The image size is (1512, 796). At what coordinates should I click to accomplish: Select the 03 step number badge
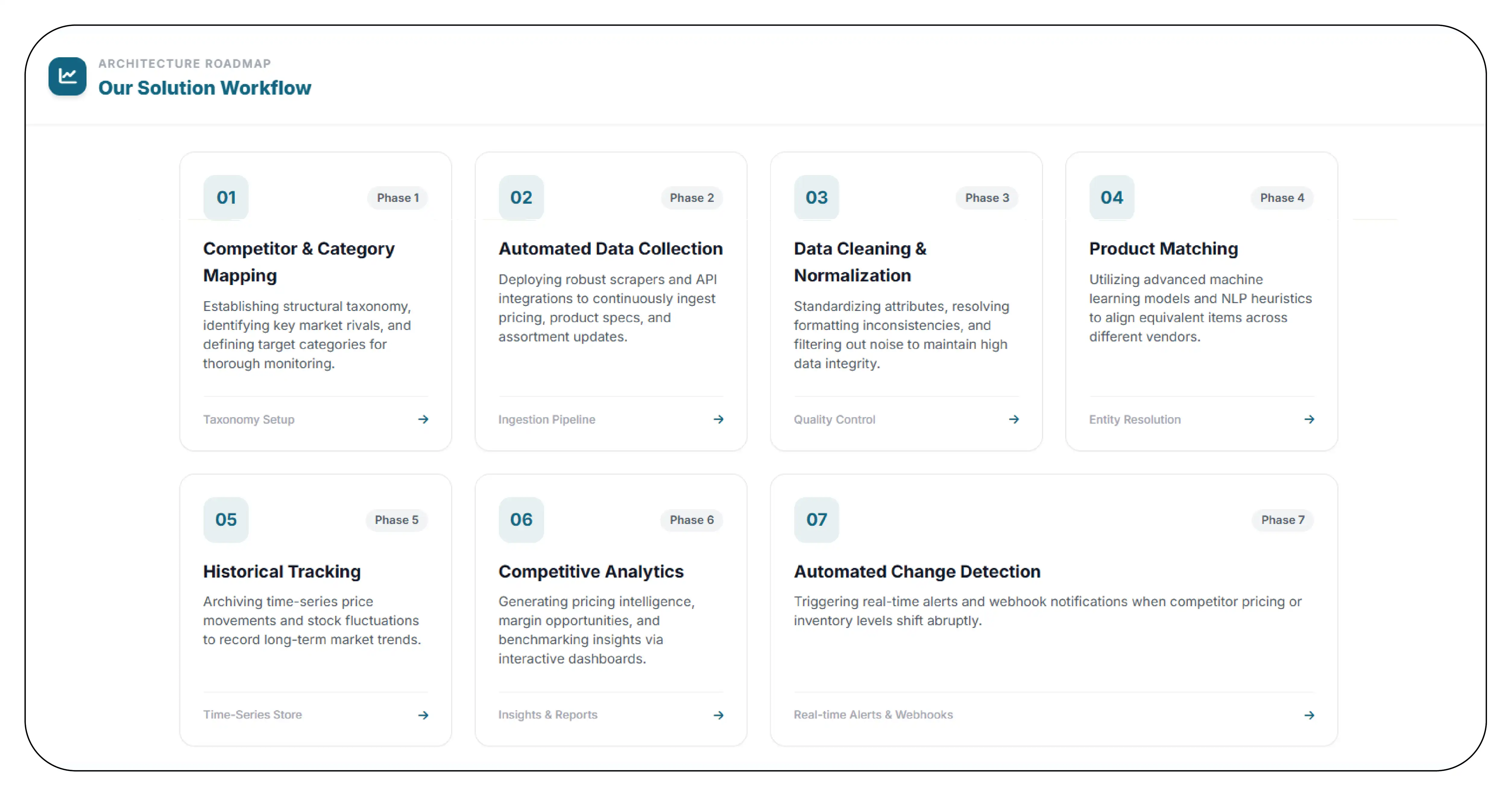click(x=817, y=198)
